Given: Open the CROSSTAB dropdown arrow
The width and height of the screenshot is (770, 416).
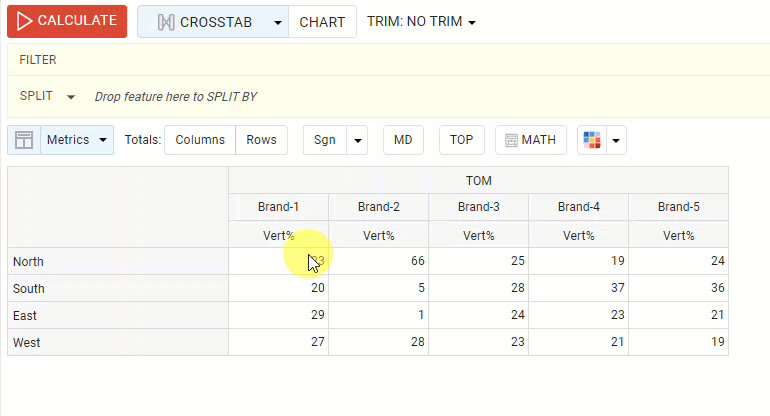Looking at the screenshot, I should pos(277,22).
